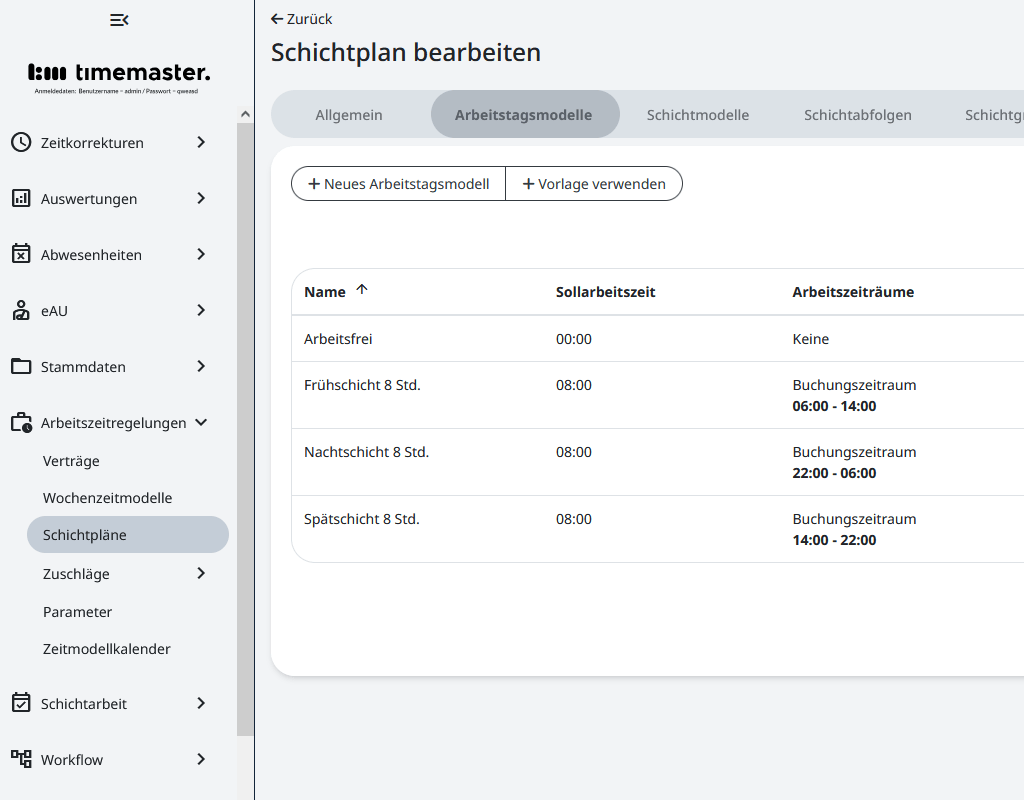Click the Workflow diagram icon
Image resolution: width=1024 pixels, height=800 pixels.
21,759
